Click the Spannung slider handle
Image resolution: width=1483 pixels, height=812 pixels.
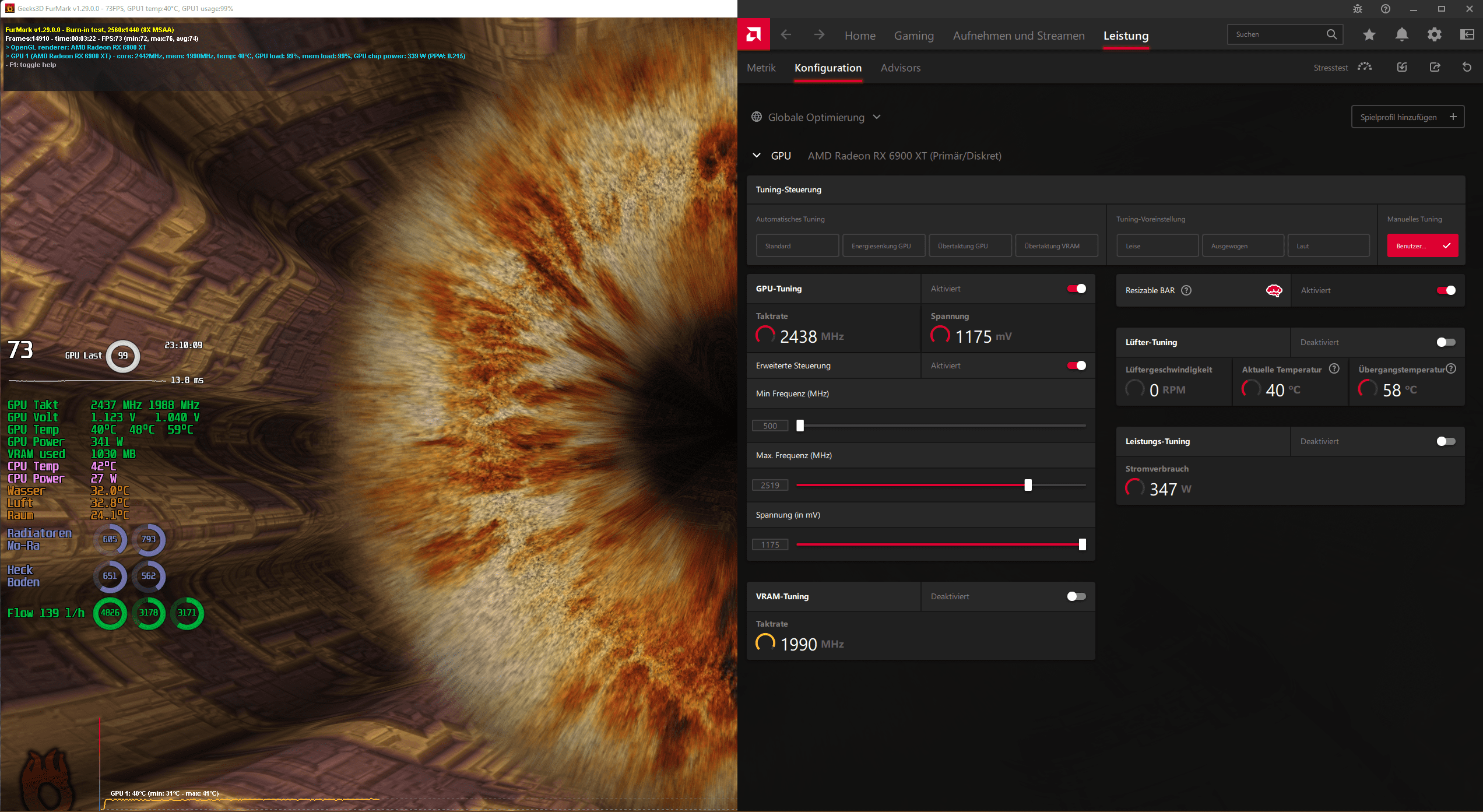(1082, 544)
